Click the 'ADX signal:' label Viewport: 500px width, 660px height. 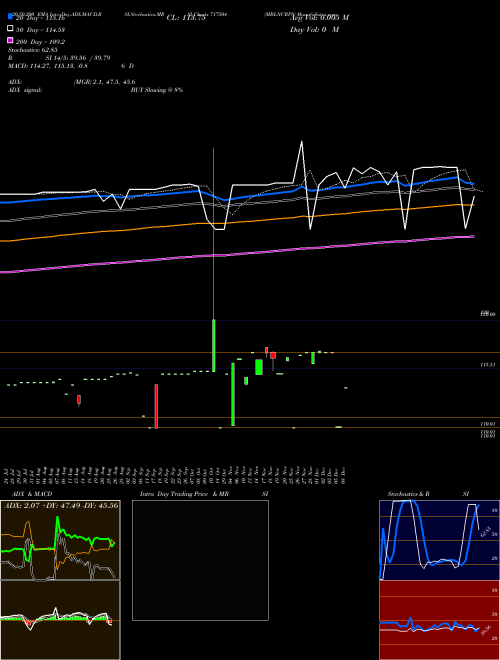[25, 90]
